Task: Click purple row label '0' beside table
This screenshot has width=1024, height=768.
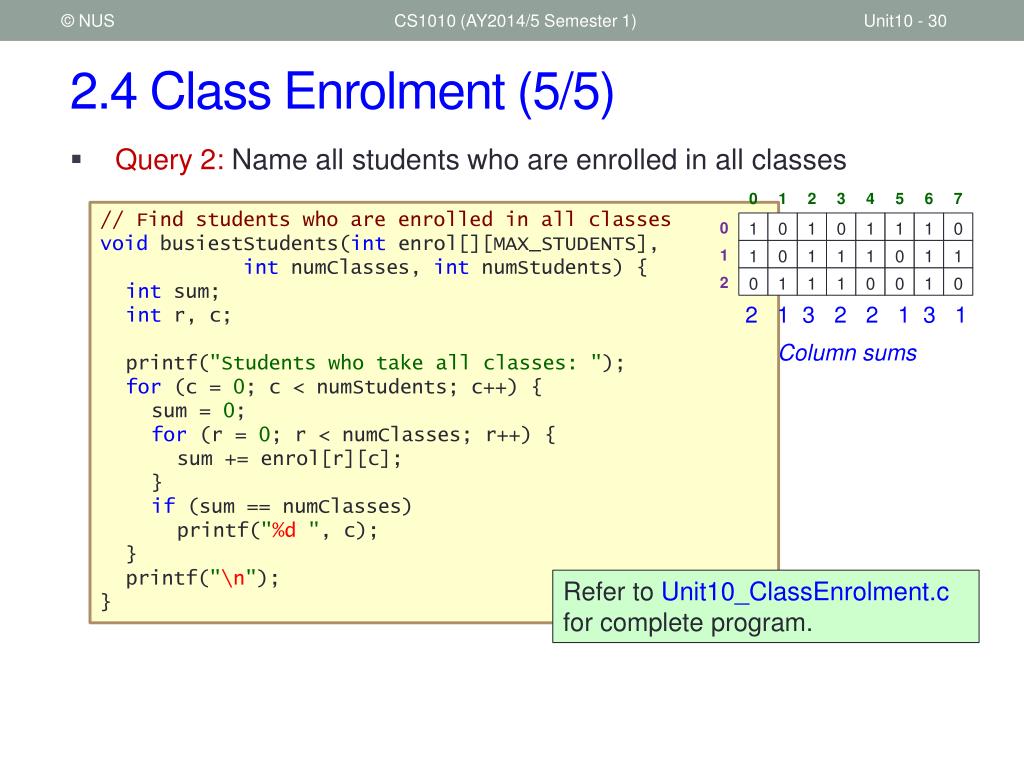Action: pyautogui.click(x=724, y=228)
